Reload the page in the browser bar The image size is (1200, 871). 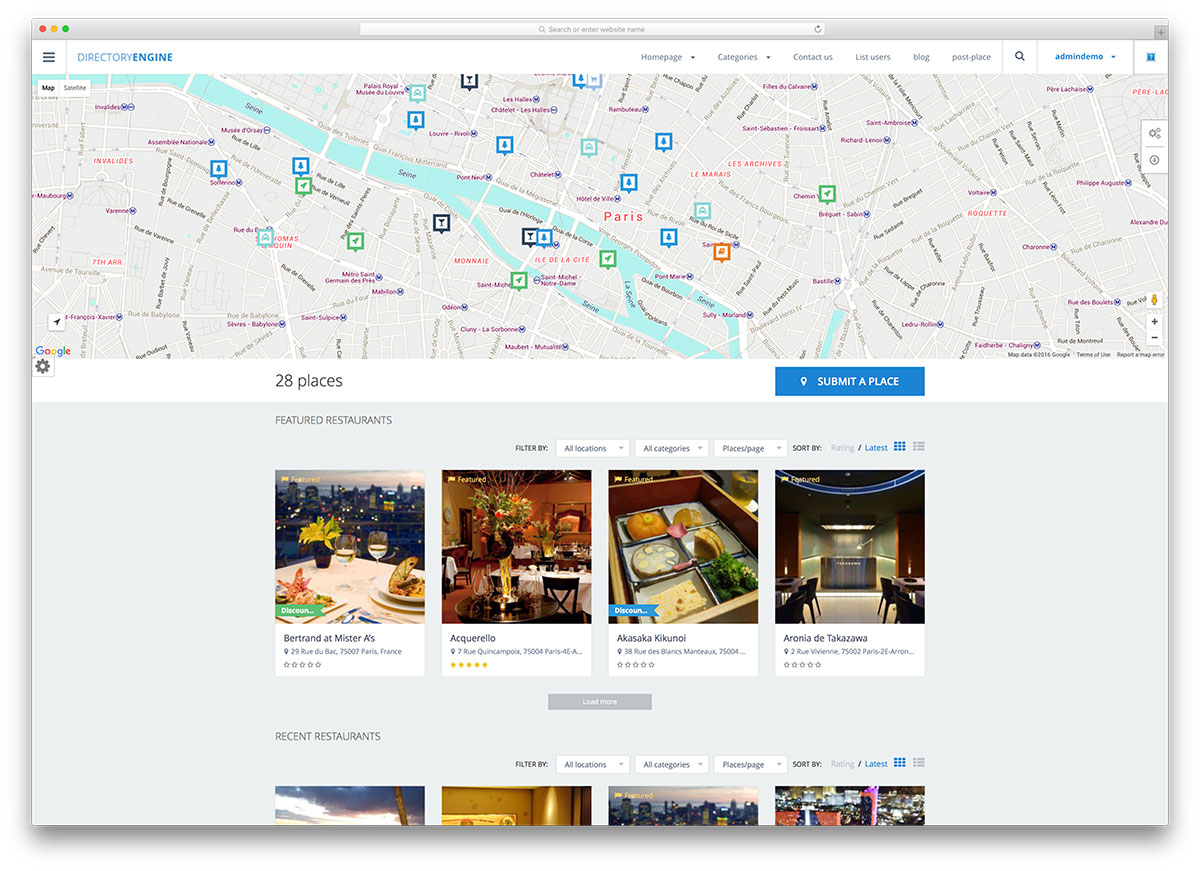pos(817,29)
